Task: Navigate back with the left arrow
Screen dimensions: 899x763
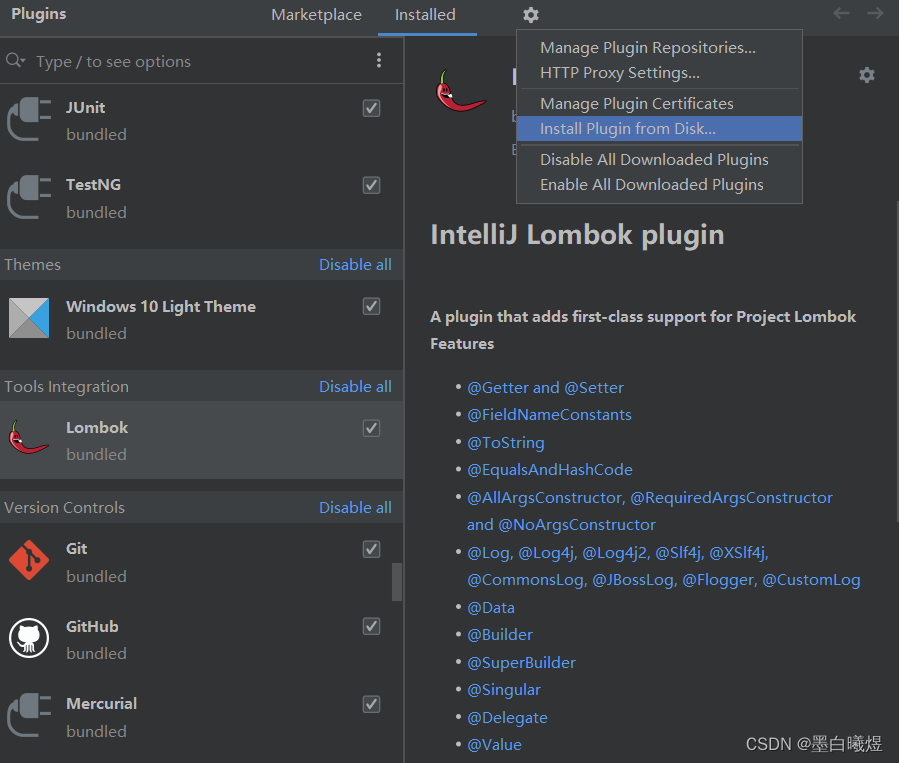Action: [841, 13]
